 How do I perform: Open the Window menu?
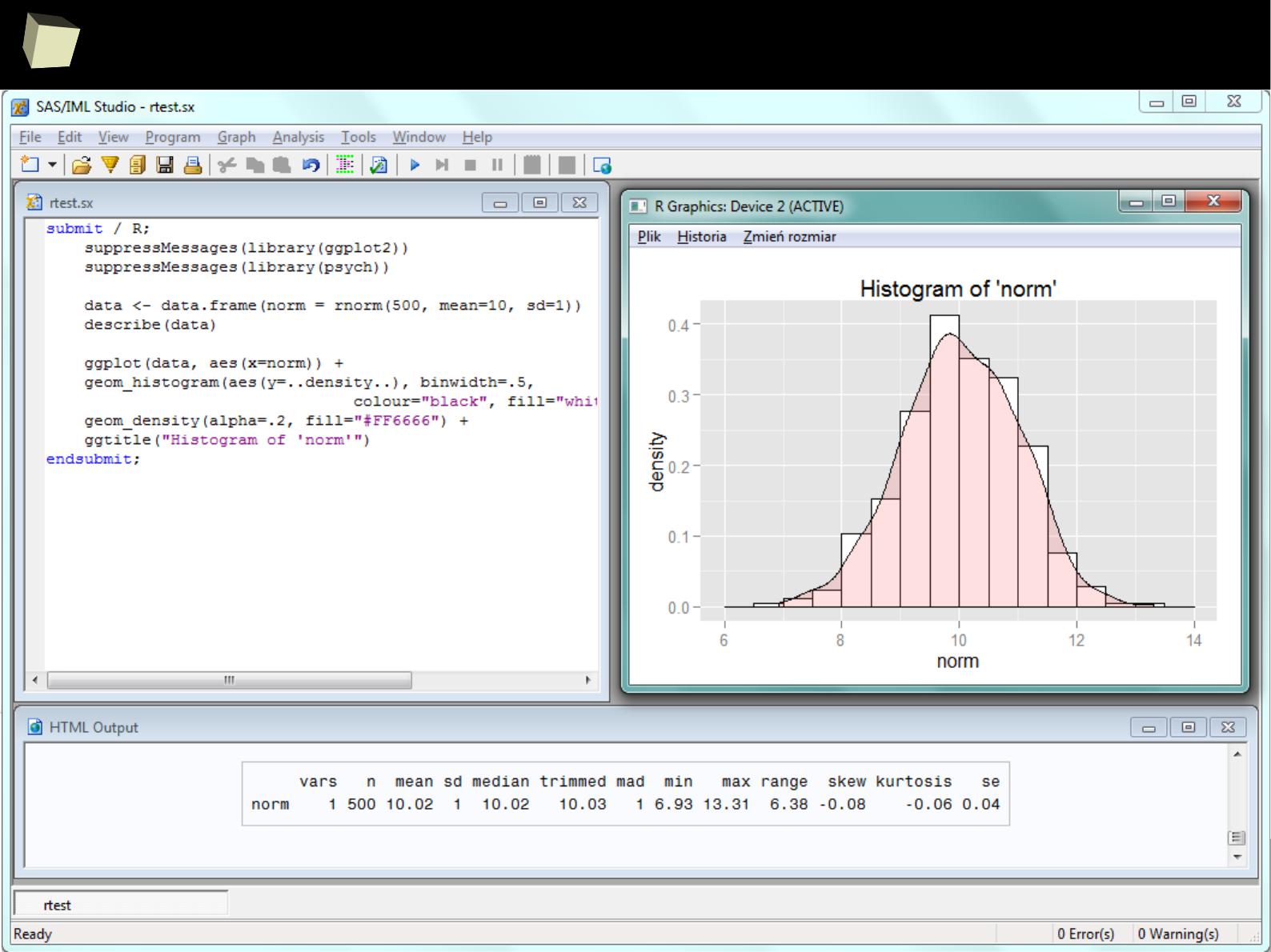(x=419, y=137)
